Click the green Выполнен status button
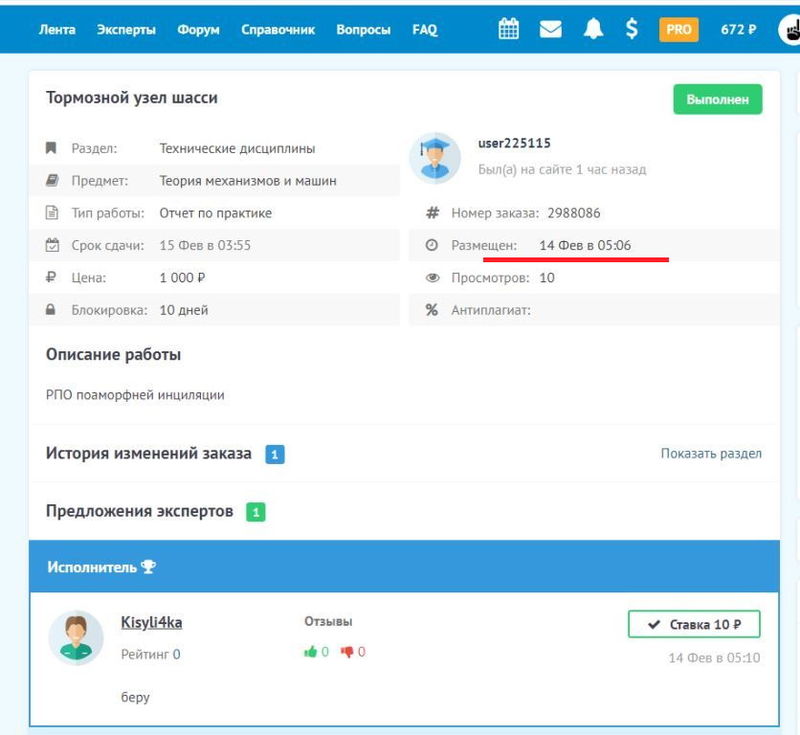 717,100
